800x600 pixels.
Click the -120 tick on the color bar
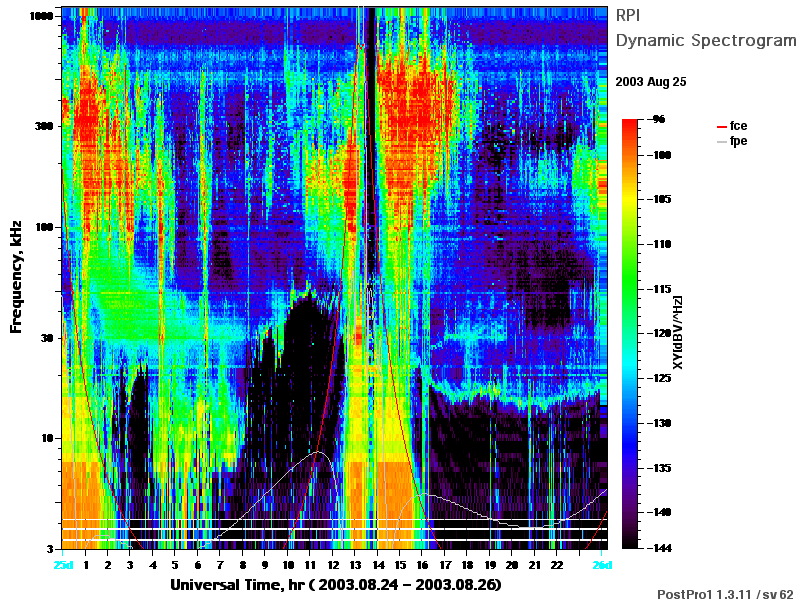[660, 333]
